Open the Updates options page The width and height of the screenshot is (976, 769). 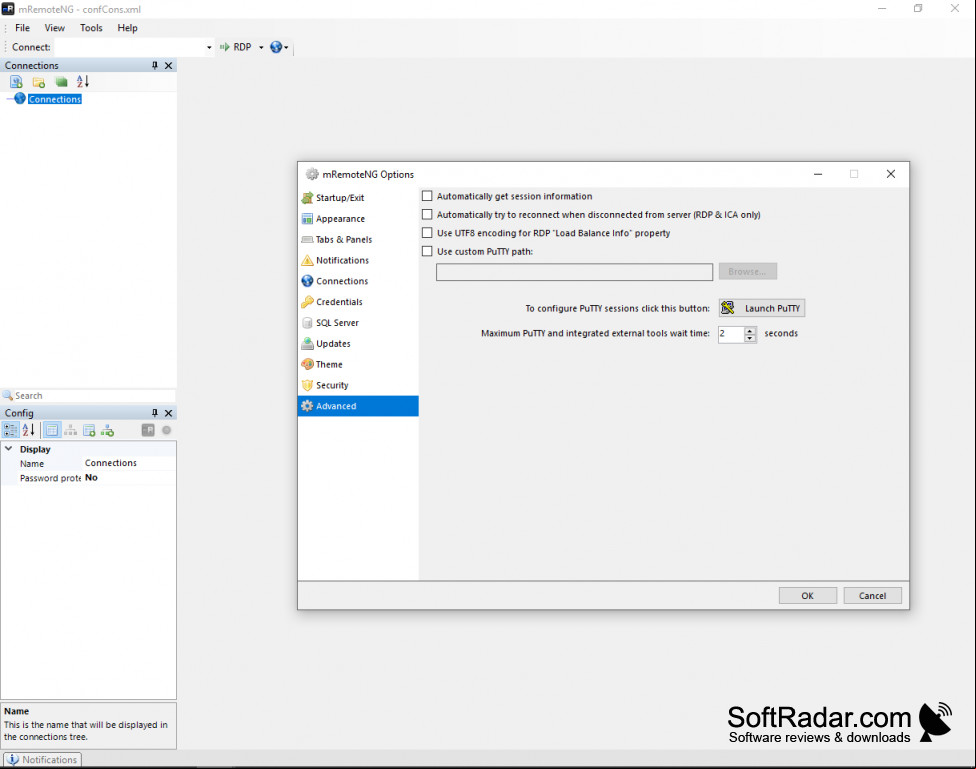point(333,344)
